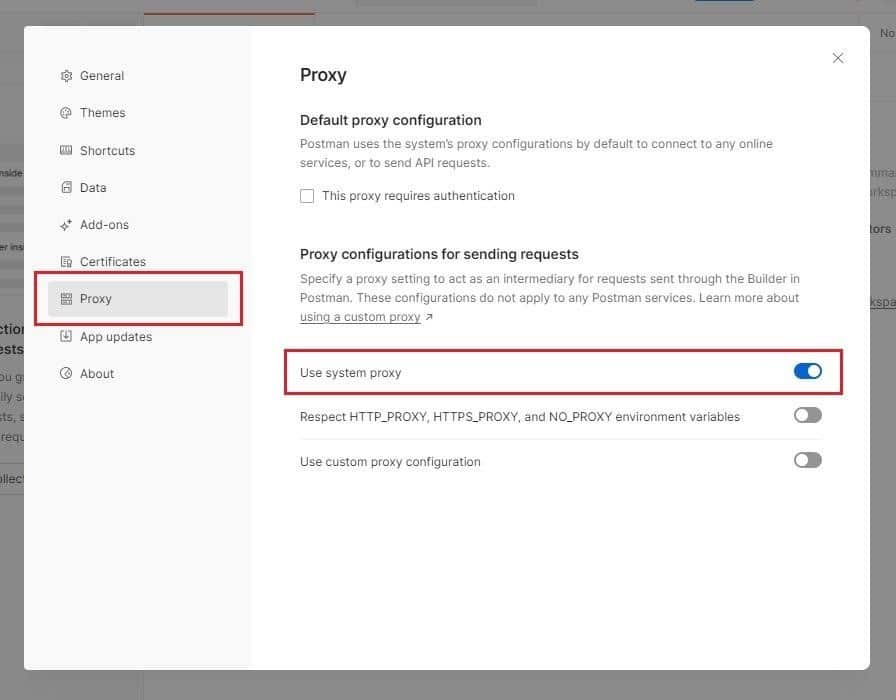896x700 pixels.
Task: Click the Add-ons sparkle icon
Action: pyautogui.click(x=66, y=225)
